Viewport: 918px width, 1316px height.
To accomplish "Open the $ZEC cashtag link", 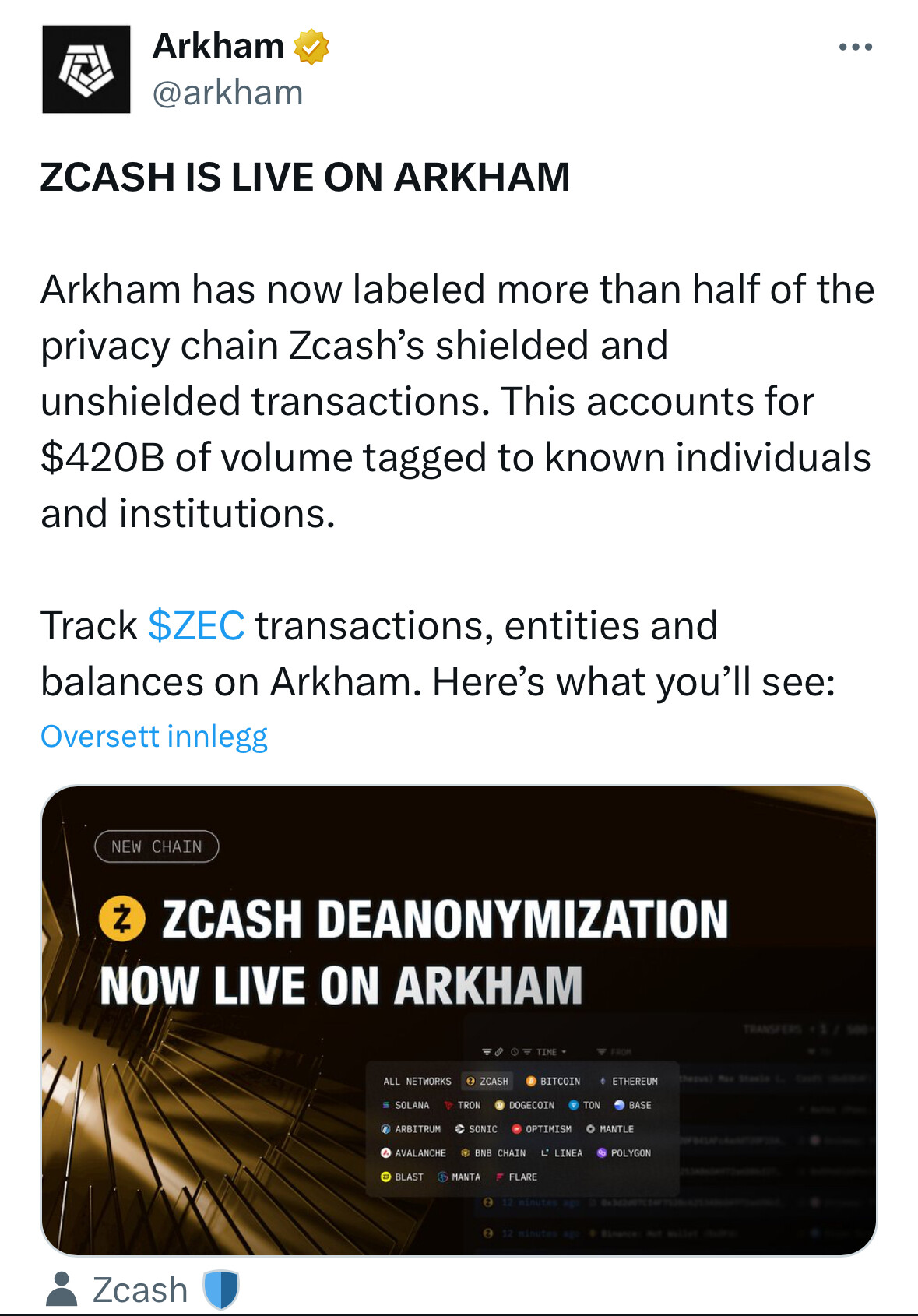I will tap(196, 626).
